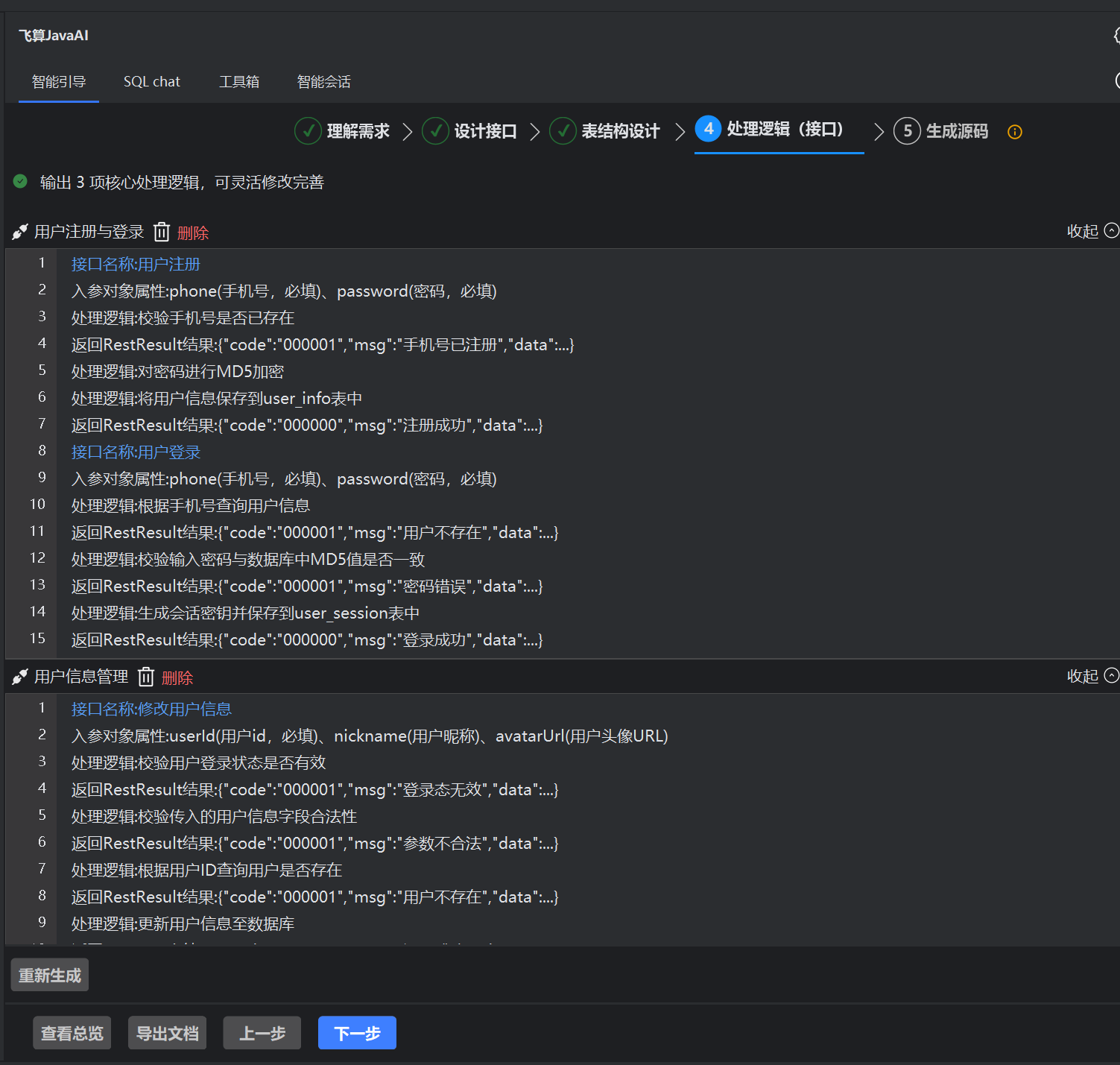
Task: Click the number 5 step badge
Action: pyautogui.click(x=907, y=131)
